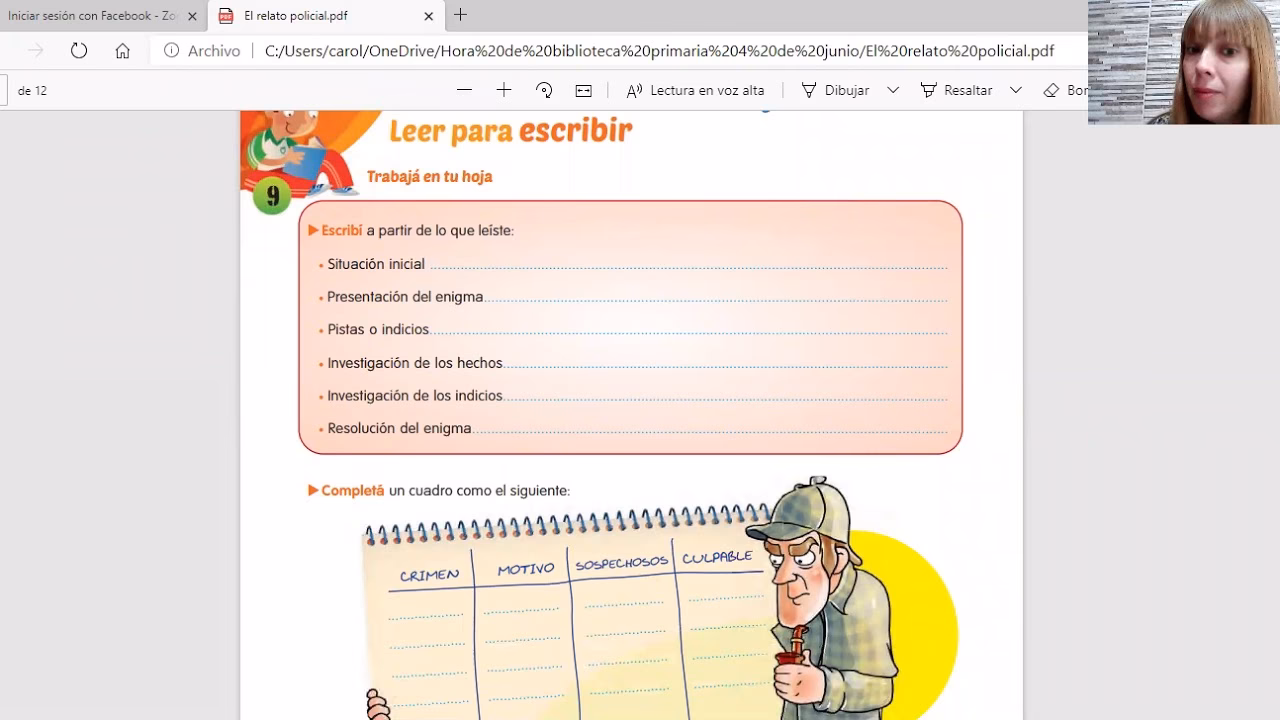The width and height of the screenshot is (1280, 720).
Task: Close the El relato policial.pdf tab
Action: (x=428, y=16)
